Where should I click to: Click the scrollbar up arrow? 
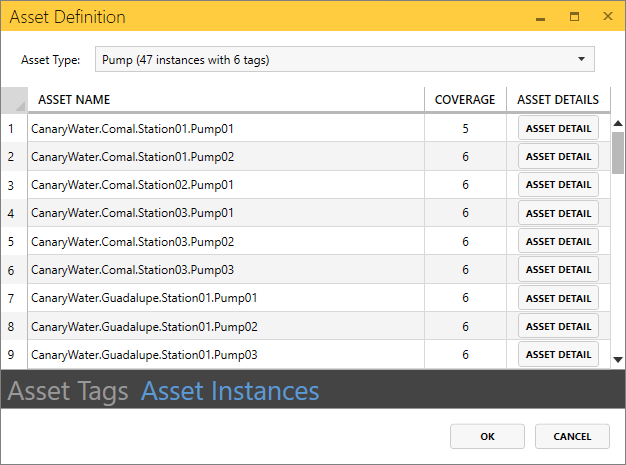click(618, 123)
